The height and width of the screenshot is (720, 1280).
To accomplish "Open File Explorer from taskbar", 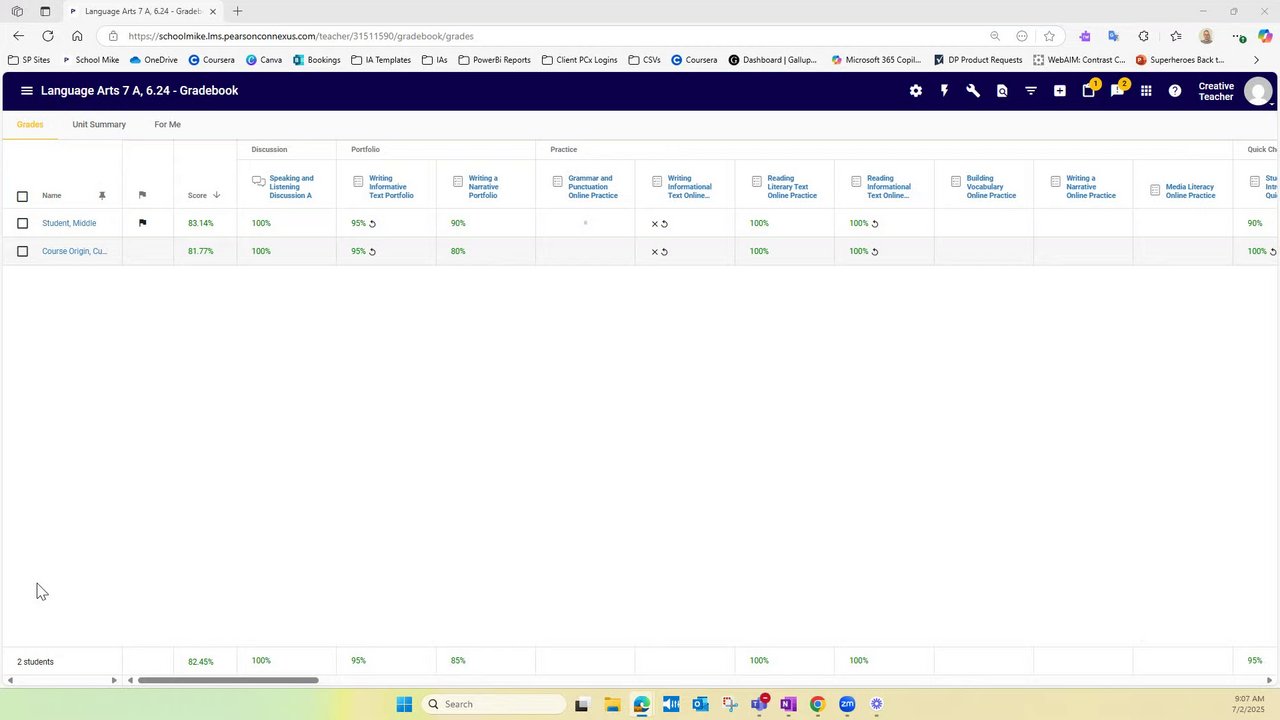I will 611,704.
